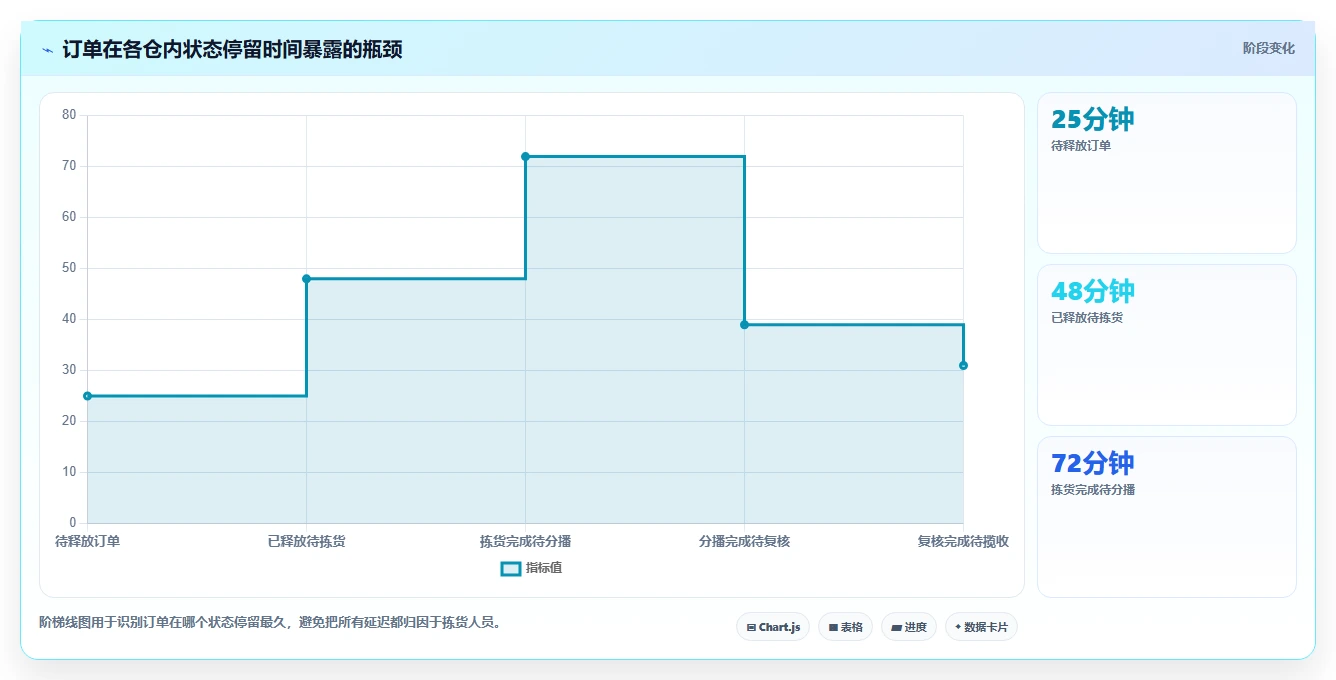Click the y-axis tick 40
1336x680 pixels.
[69, 319]
